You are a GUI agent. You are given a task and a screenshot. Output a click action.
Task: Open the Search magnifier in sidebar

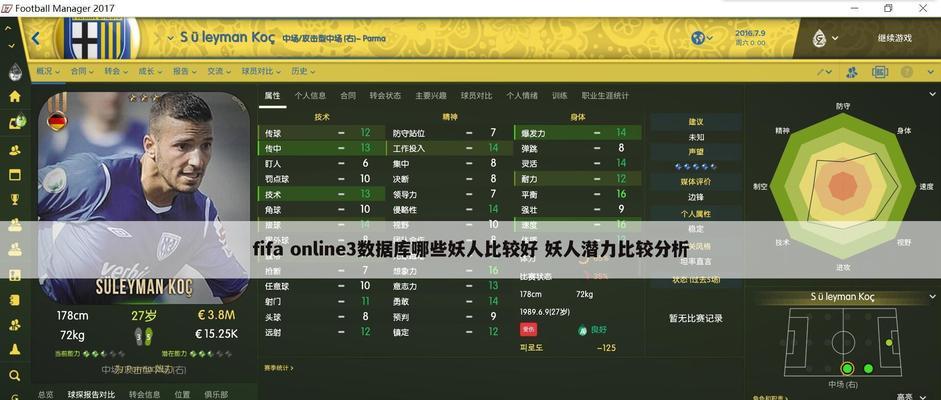click(x=14, y=376)
